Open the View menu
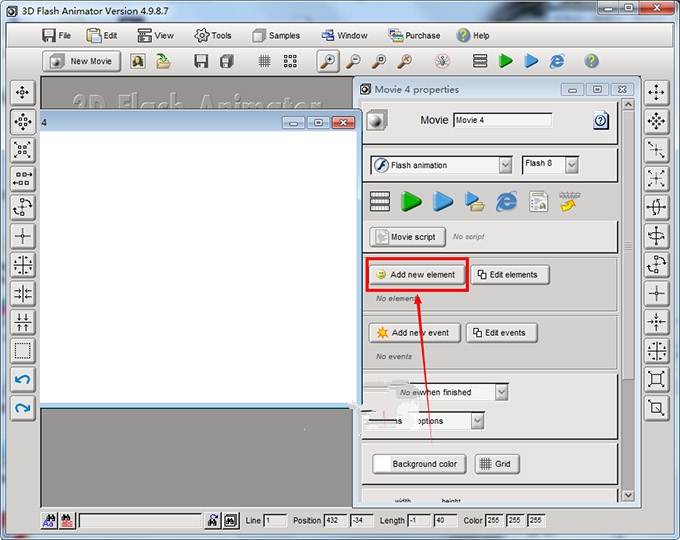This screenshot has height=540, width=680. (x=155, y=36)
